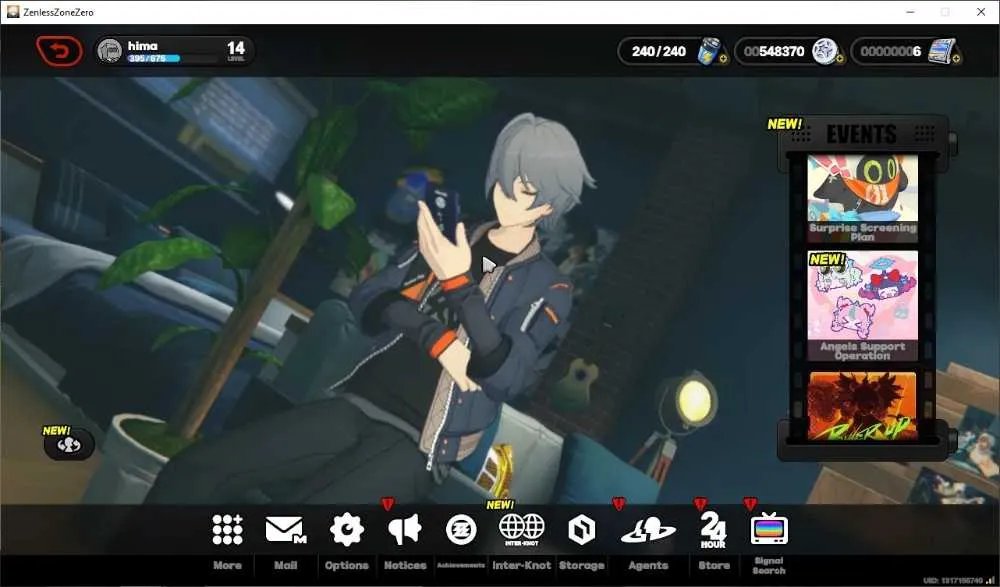Viewport: 1000px width, 587px height.
Task: Open the orange event thumbnail under Angels Support Operation
Action: pos(862,406)
